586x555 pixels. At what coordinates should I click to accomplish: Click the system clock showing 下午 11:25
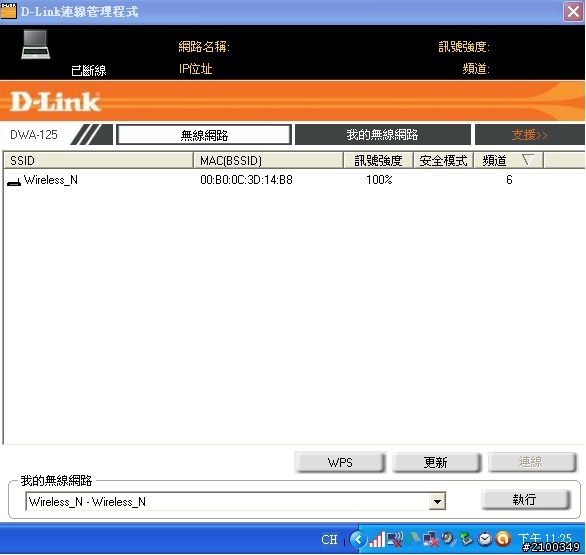(x=545, y=539)
